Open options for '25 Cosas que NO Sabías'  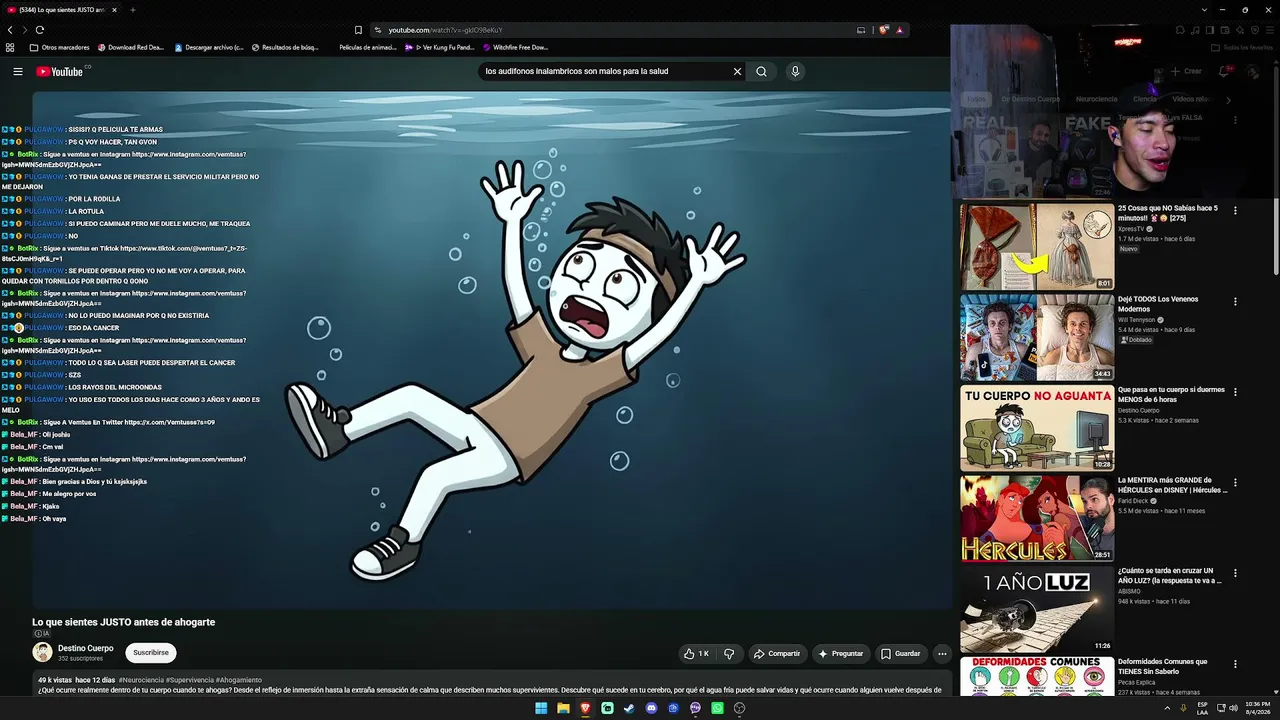1235,211
